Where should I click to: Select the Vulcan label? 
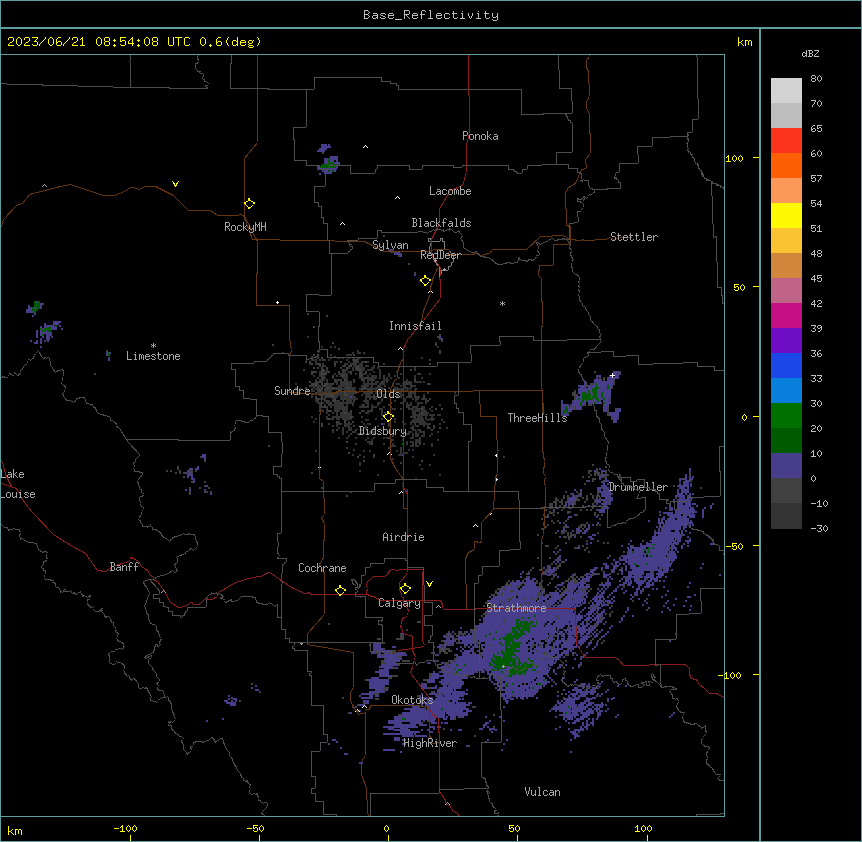[x=542, y=792]
